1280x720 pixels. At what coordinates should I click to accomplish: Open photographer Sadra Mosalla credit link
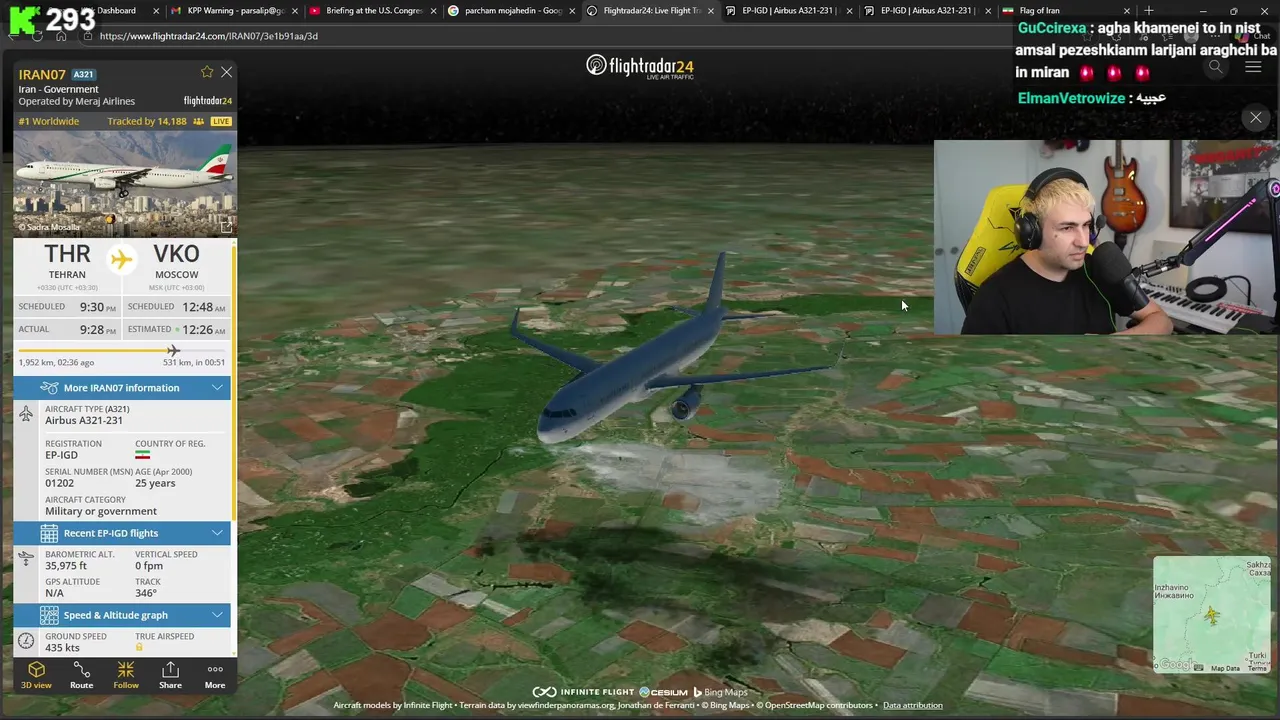(49, 228)
